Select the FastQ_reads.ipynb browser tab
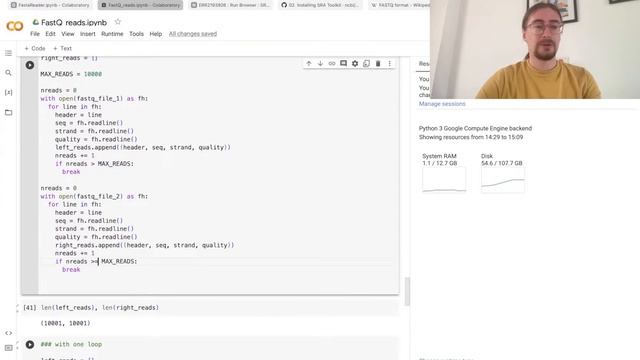This screenshot has height=360, width=640. pos(140,5)
